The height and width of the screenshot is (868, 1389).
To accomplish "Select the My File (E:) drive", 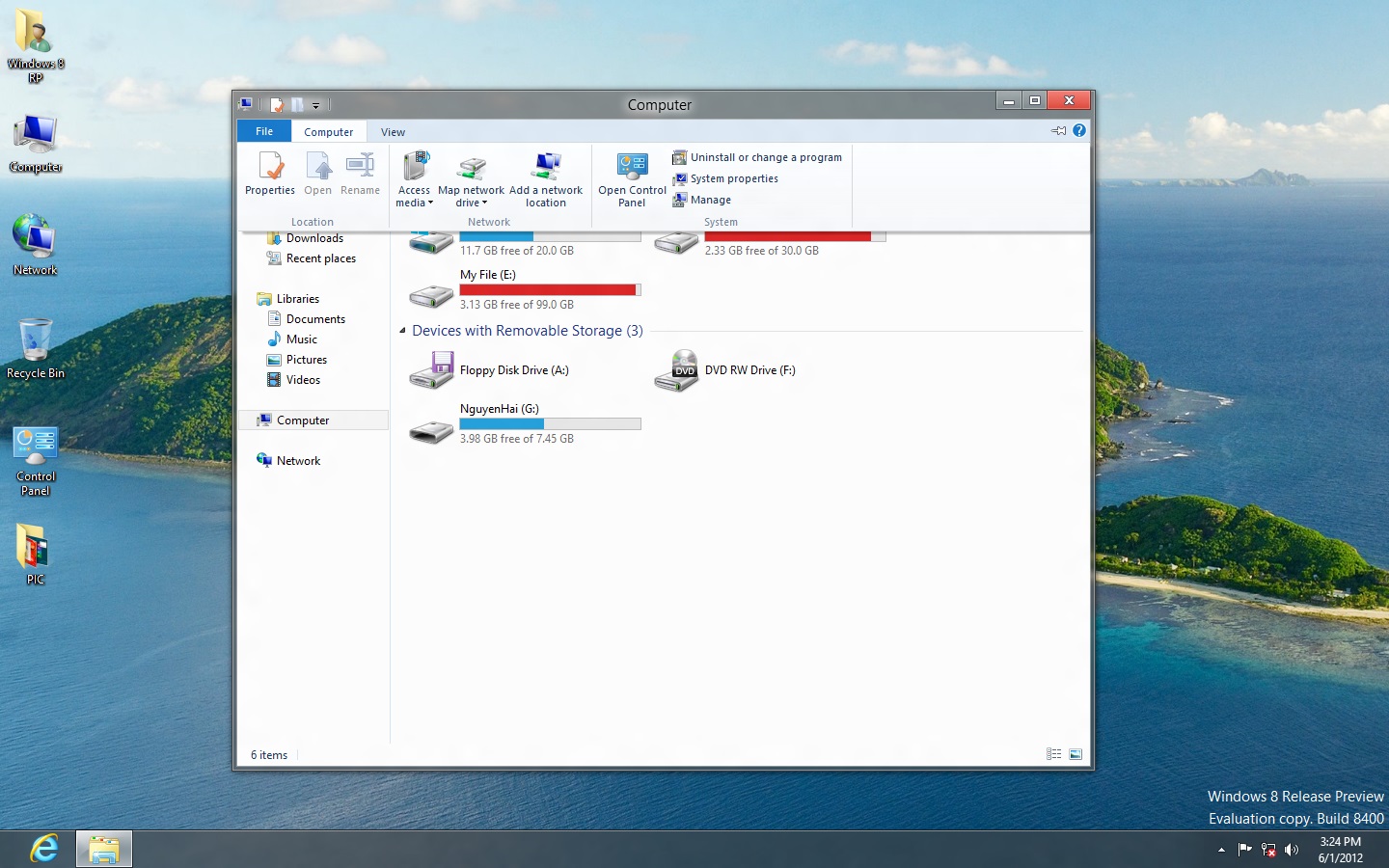I will click(x=524, y=289).
